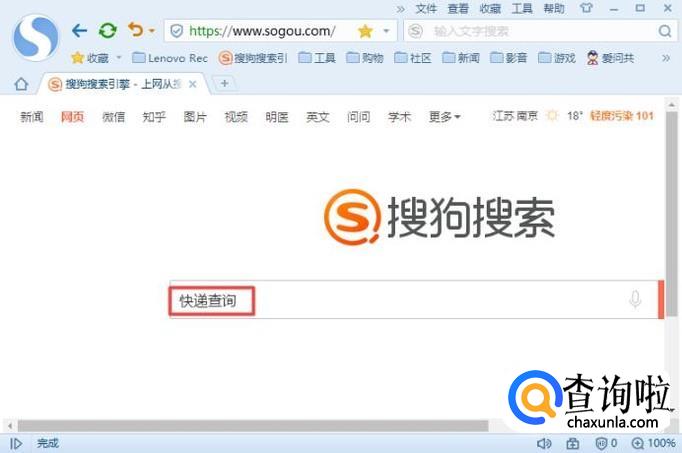Expand the menu bar overflow chevron
This screenshot has width=682, height=453.
(x=401, y=9)
